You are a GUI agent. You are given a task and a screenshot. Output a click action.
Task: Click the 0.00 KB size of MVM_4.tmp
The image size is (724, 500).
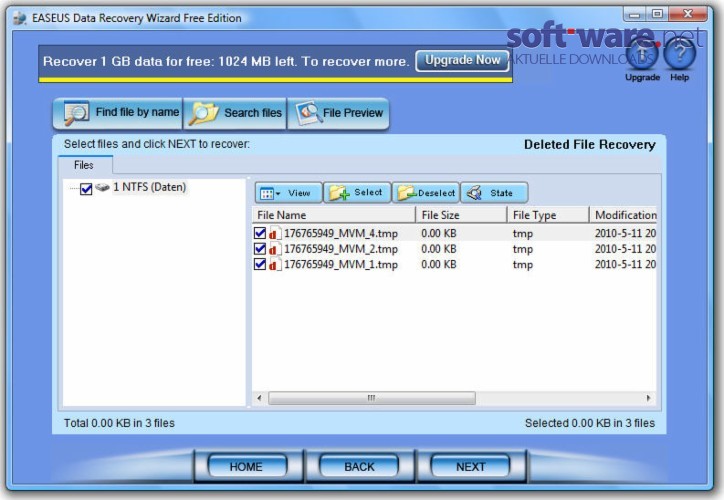[439, 233]
